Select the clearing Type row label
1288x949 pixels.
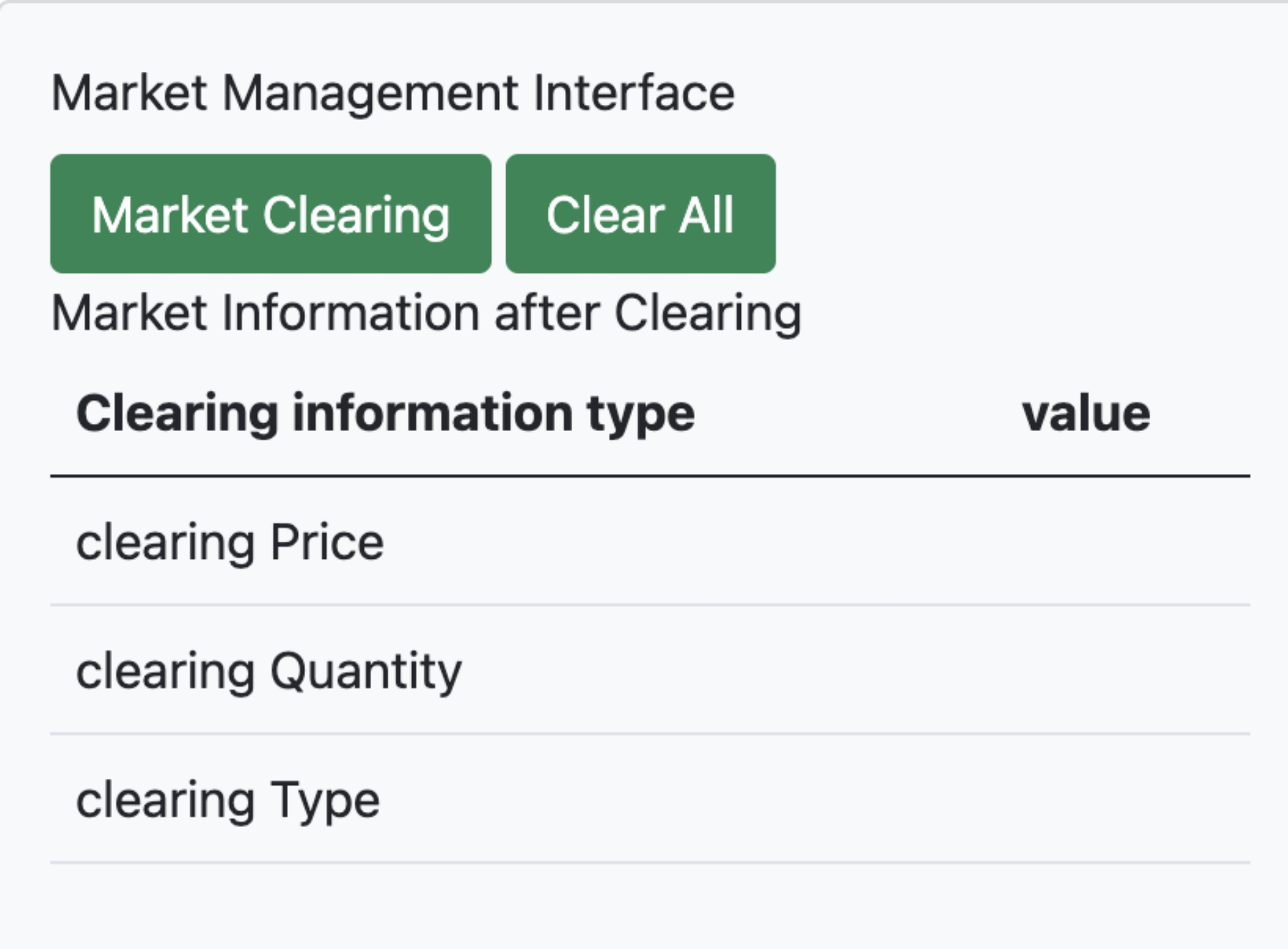click(x=227, y=800)
